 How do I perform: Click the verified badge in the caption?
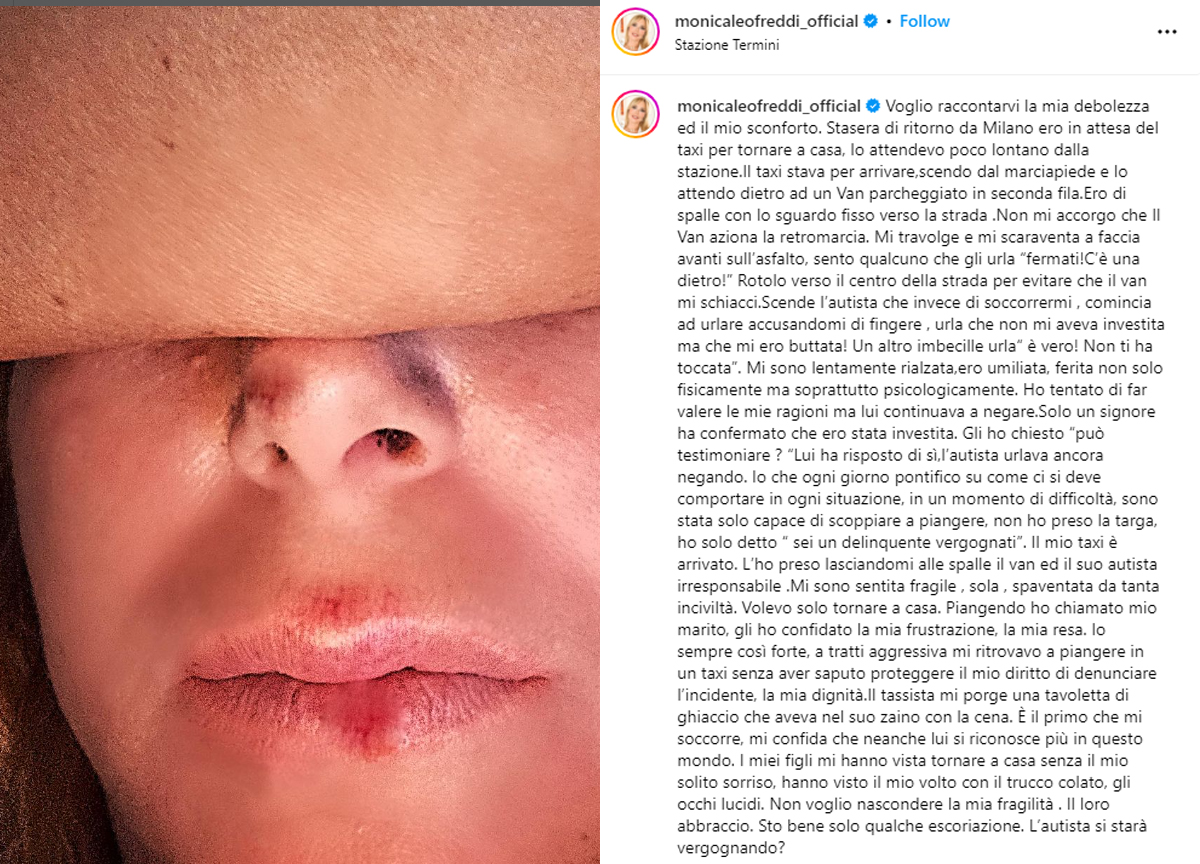pos(872,106)
